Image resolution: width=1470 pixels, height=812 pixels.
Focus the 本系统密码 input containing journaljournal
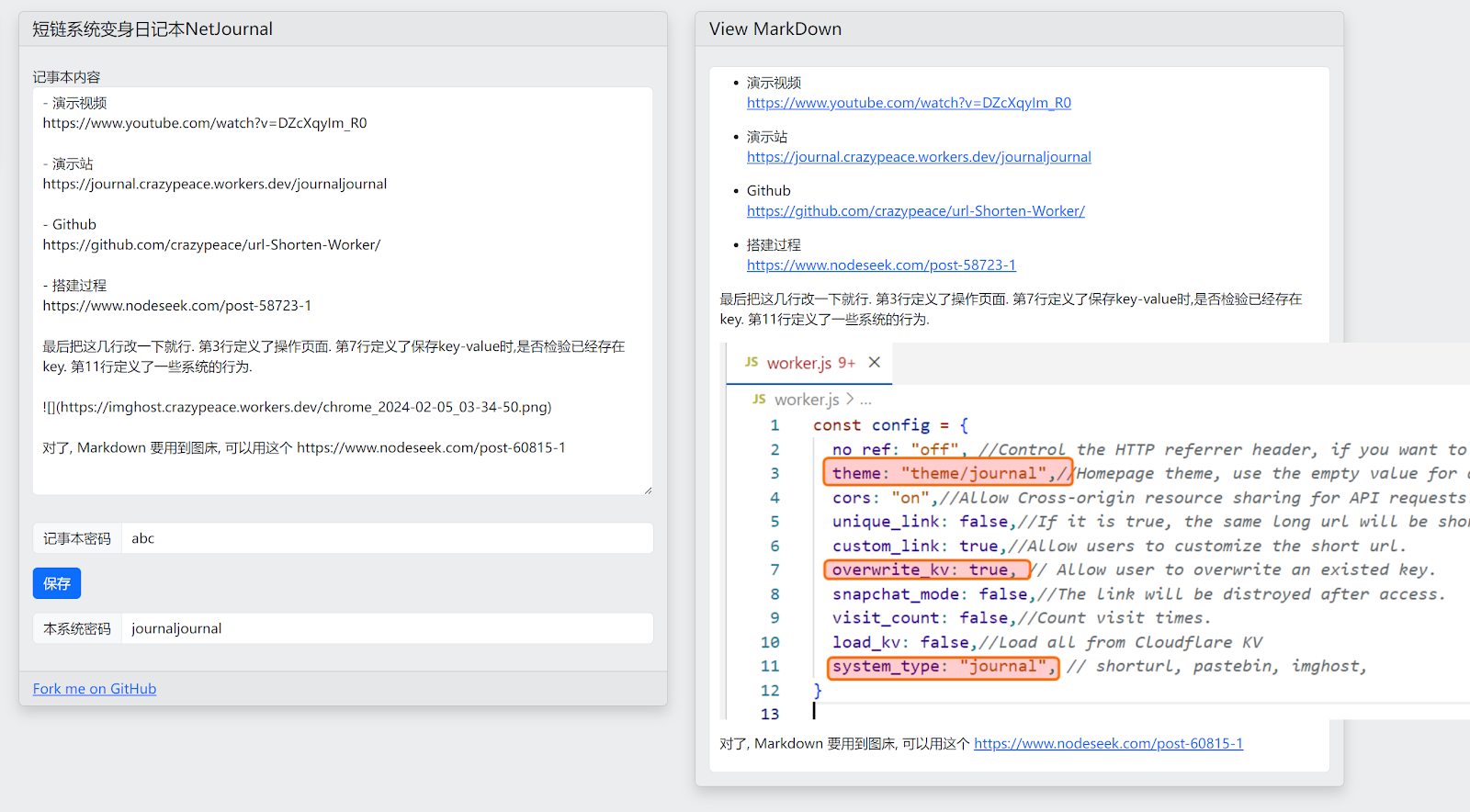point(386,628)
